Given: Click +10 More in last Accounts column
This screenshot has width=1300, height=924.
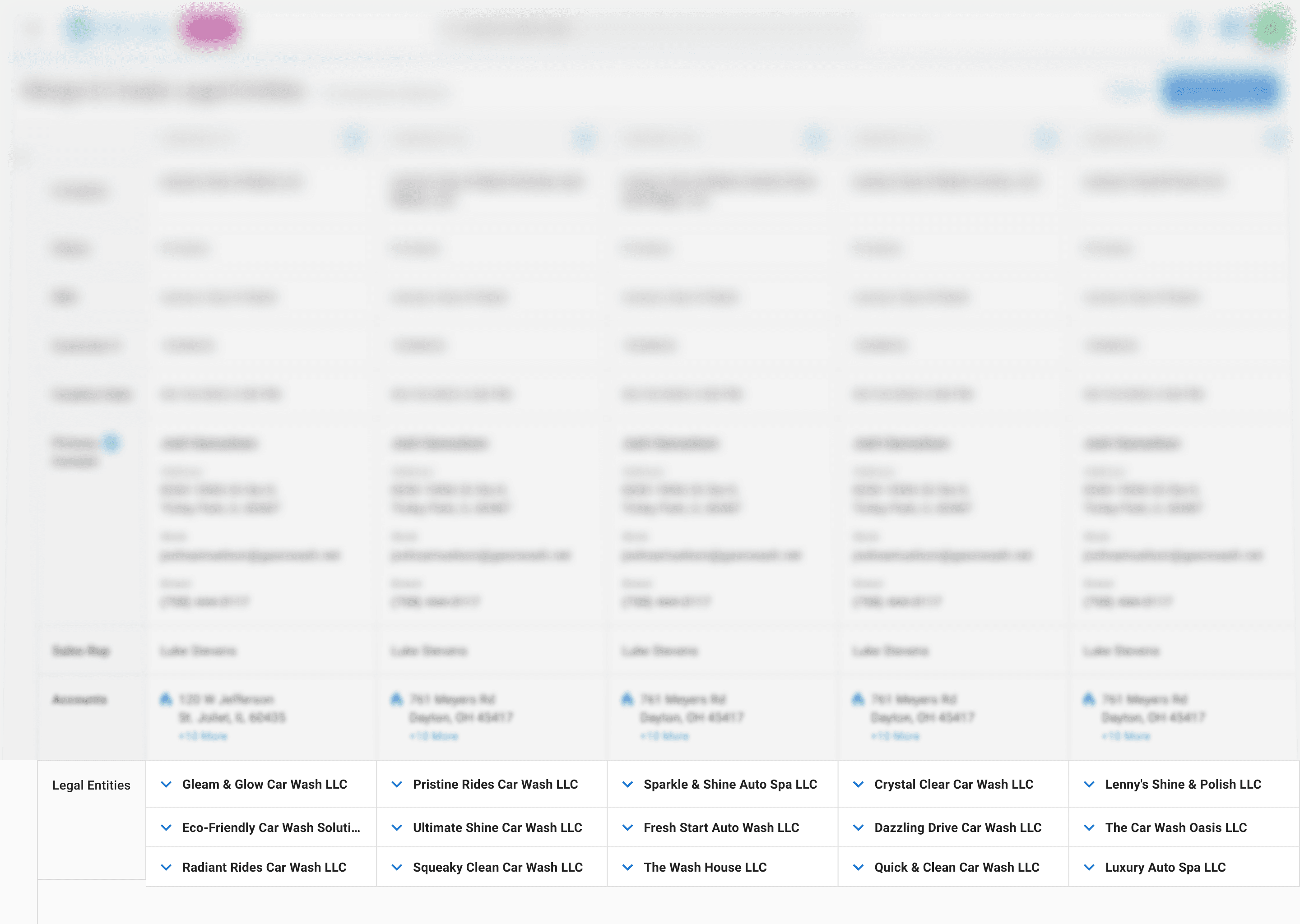Looking at the screenshot, I should pyautogui.click(x=1126, y=736).
